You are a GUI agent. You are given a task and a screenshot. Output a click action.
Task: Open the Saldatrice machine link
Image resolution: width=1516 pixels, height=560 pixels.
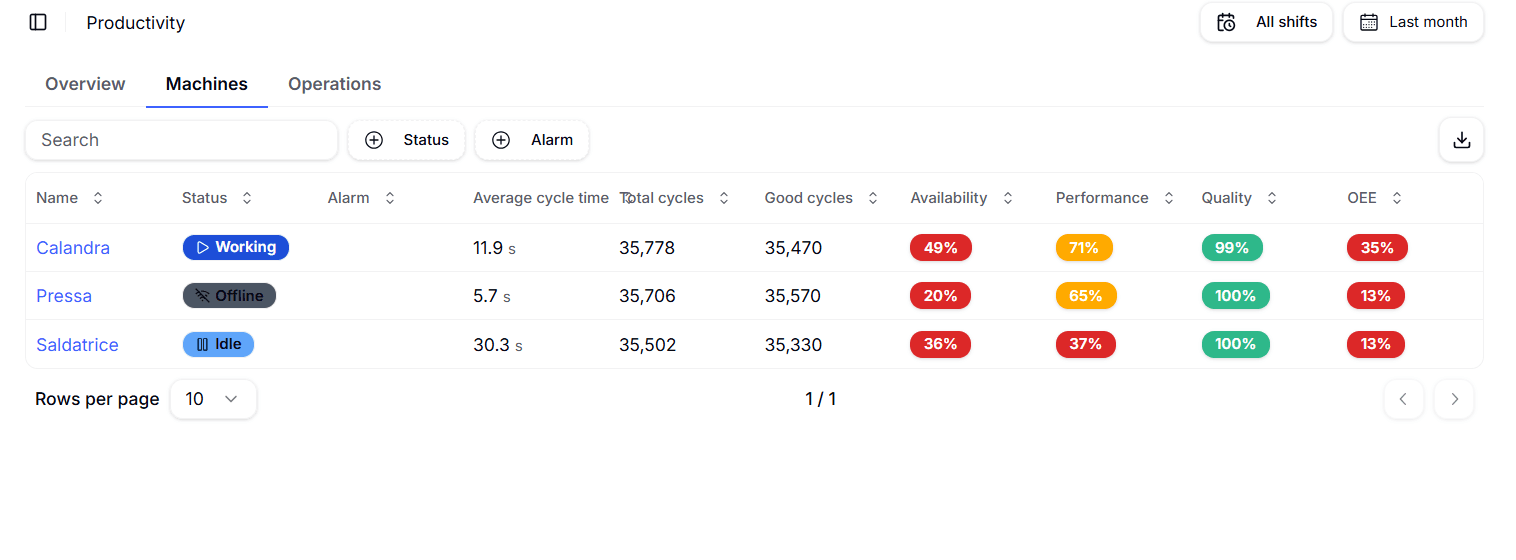pos(77,345)
